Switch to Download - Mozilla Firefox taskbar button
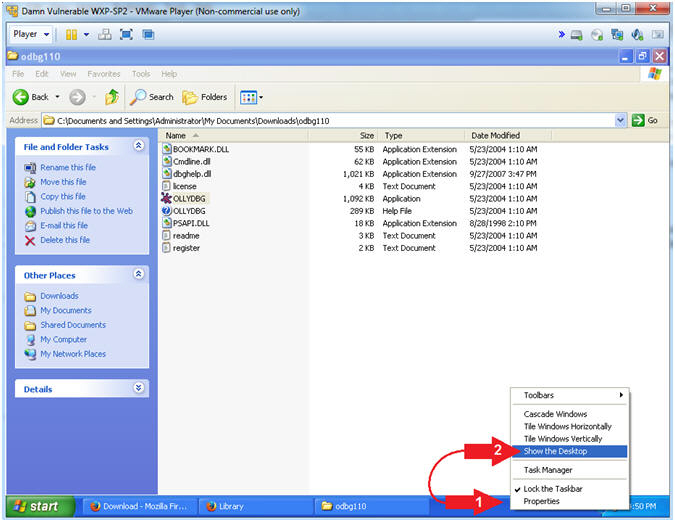675x522 pixels. (x=139, y=507)
